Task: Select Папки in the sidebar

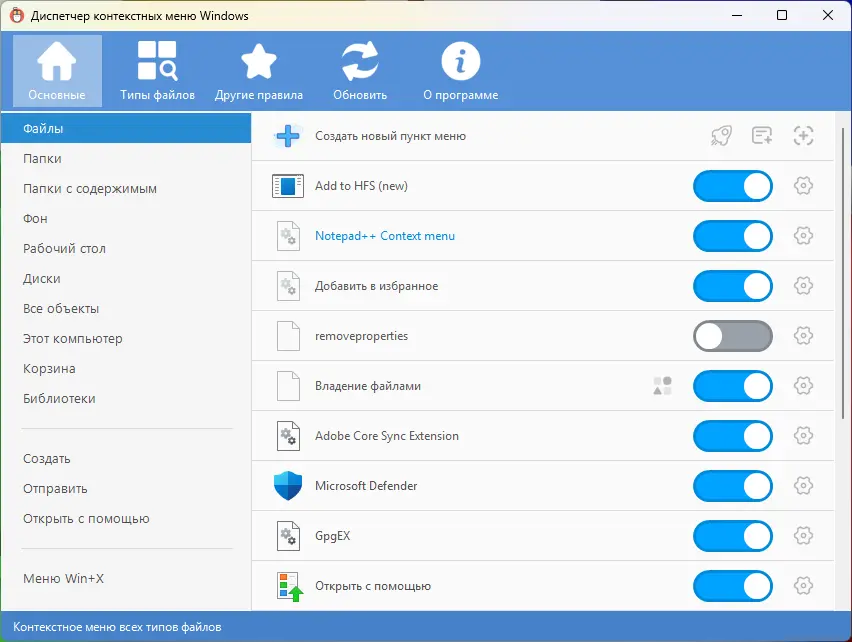Action: (x=126, y=159)
